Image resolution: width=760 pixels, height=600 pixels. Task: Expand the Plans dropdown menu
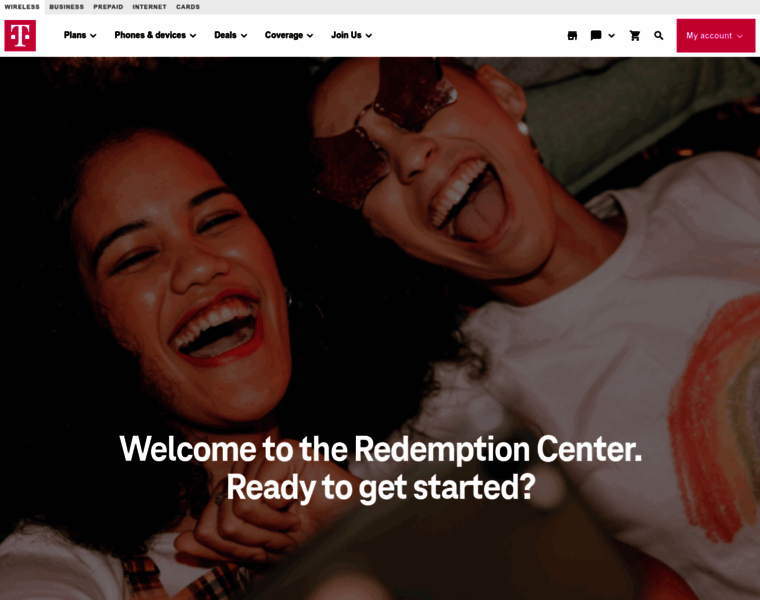(80, 35)
